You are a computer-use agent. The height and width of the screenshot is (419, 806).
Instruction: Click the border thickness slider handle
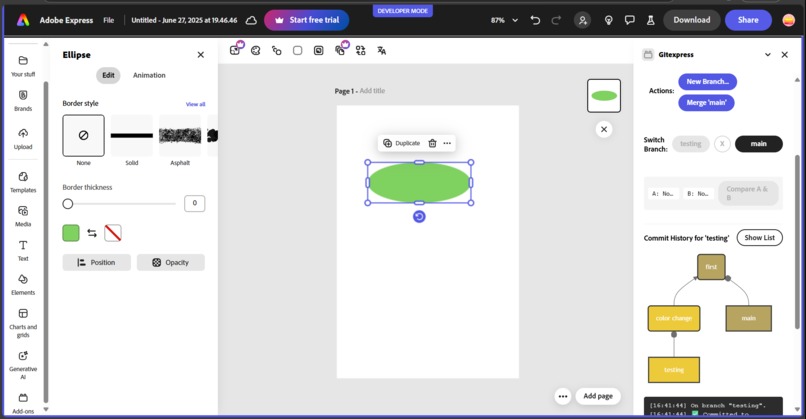point(68,204)
